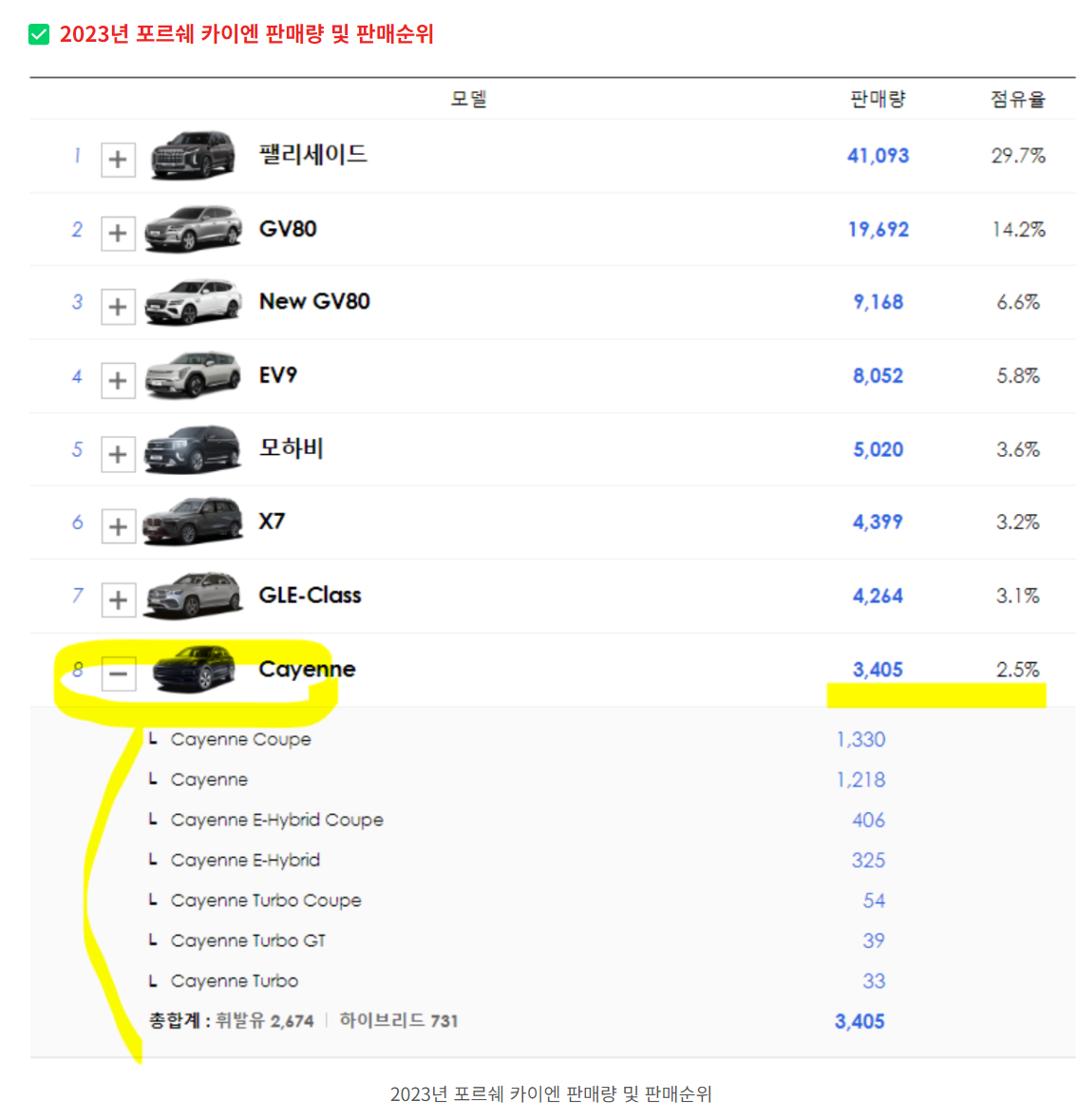
Task: Click the 하이브리드 731 total text
Action: [399, 1020]
